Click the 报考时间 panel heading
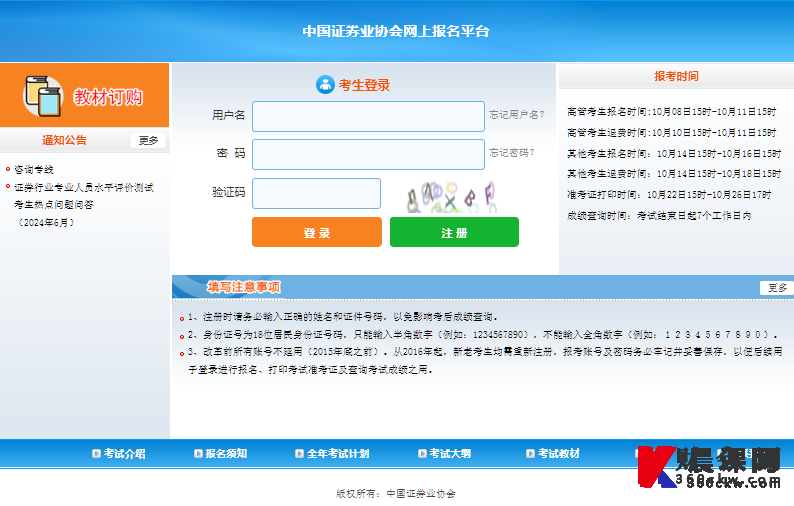This screenshot has height=506, width=794. pos(676,76)
